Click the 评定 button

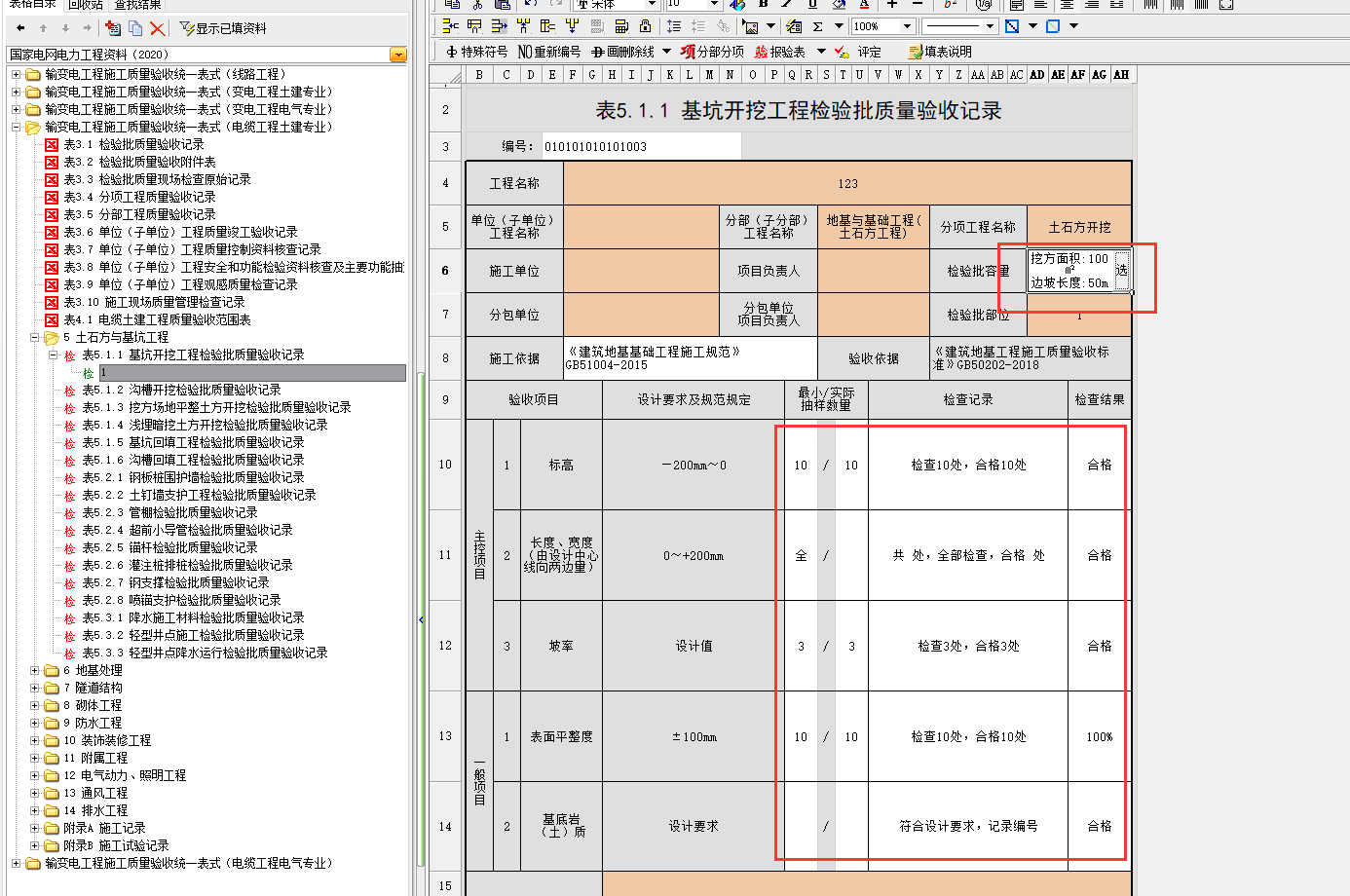(x=858, y=52)
